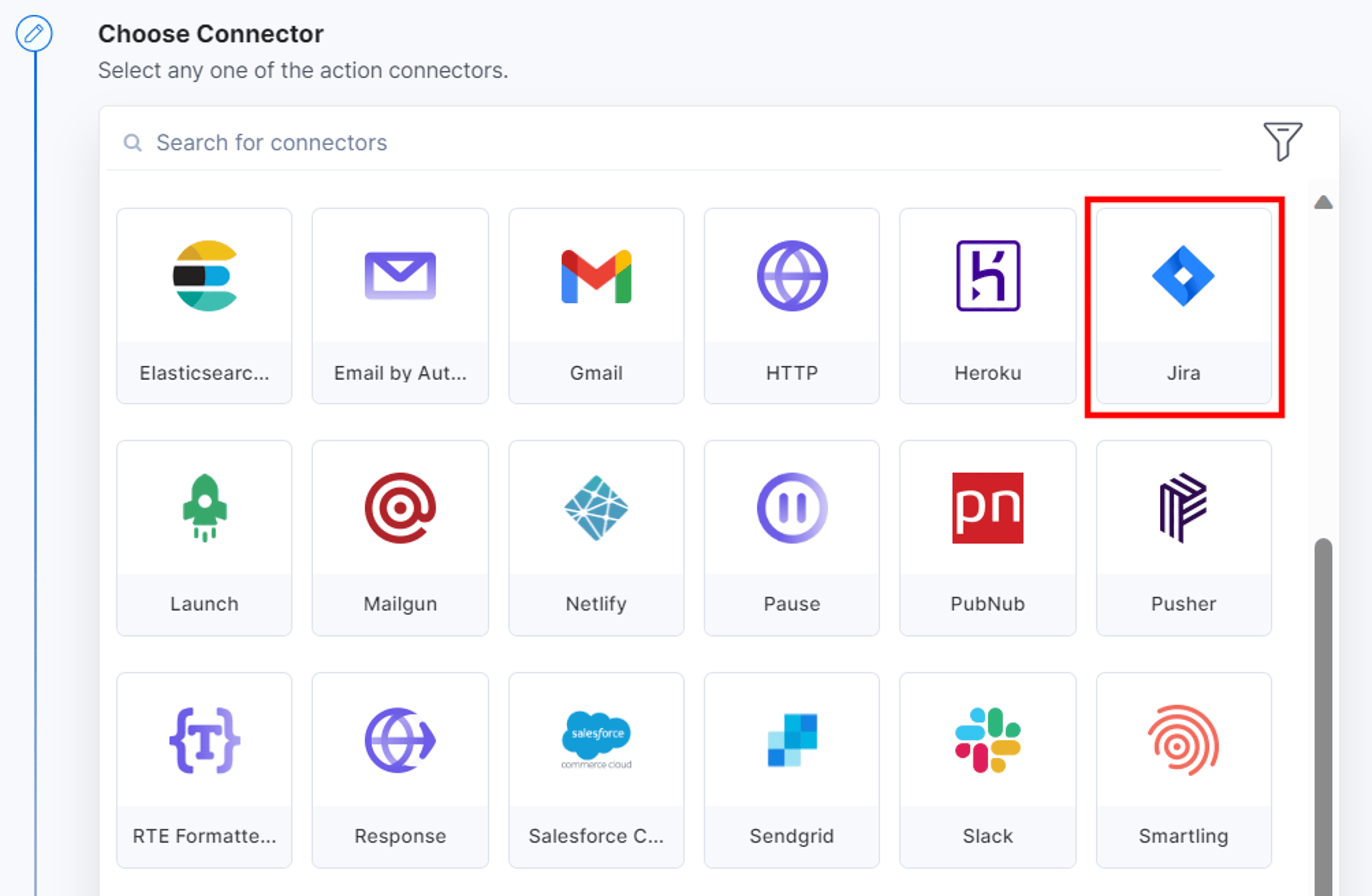Choose the Email by Automate connector
The width and height of the screenshot is (1372, 896).
tap(400, 306)
